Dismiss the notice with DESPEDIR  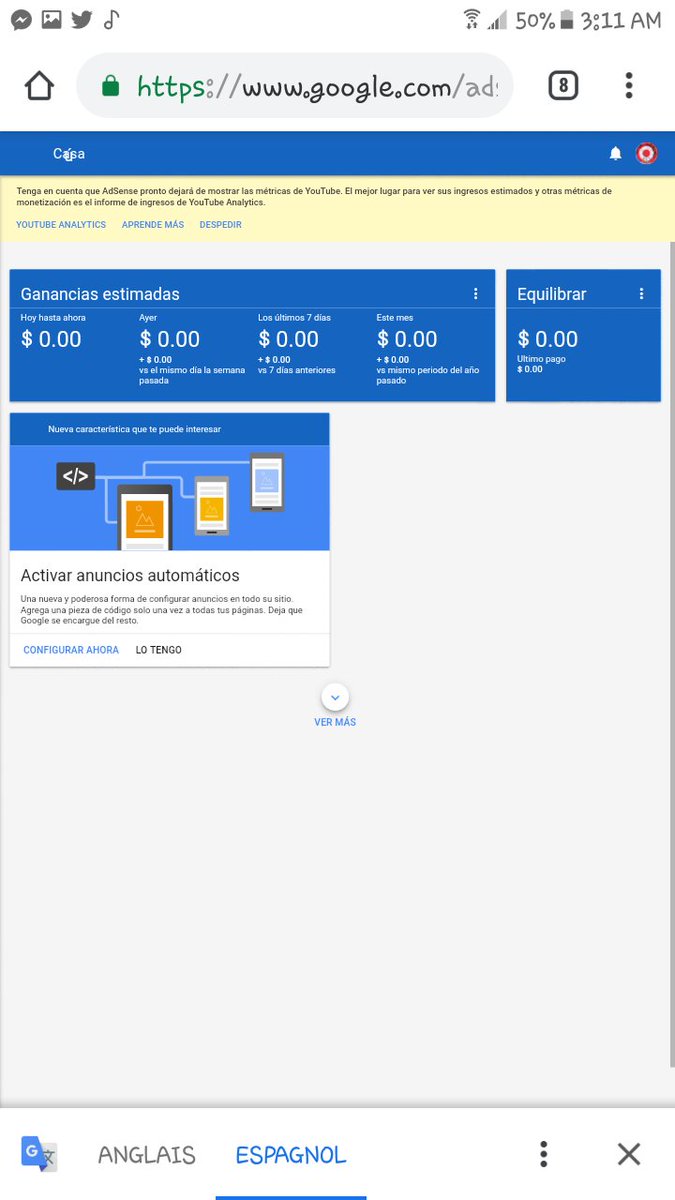tap(221, 225)
